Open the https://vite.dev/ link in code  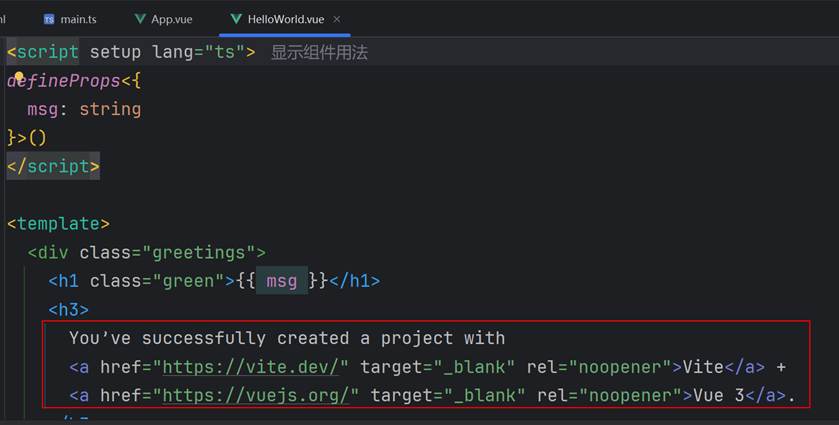pos(250,367)
